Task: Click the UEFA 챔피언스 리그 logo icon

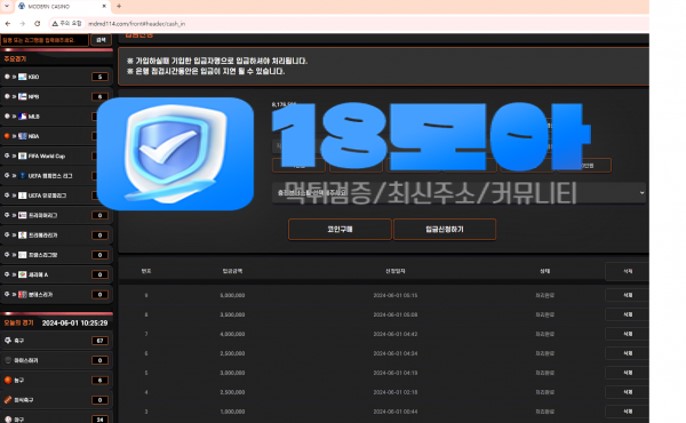Action: click(x=22, y=175)
